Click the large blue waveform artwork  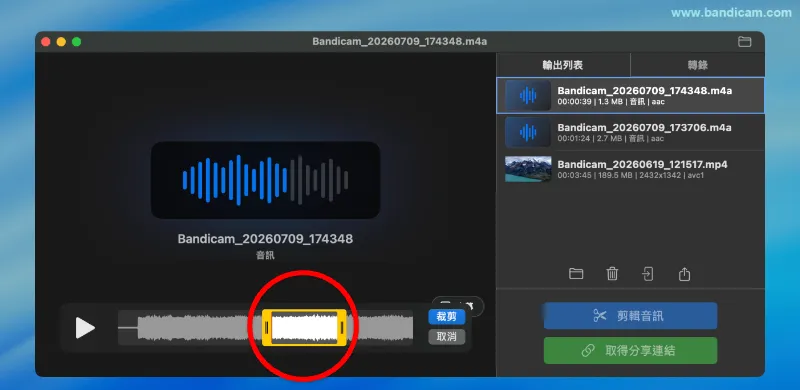click(265, 180)
